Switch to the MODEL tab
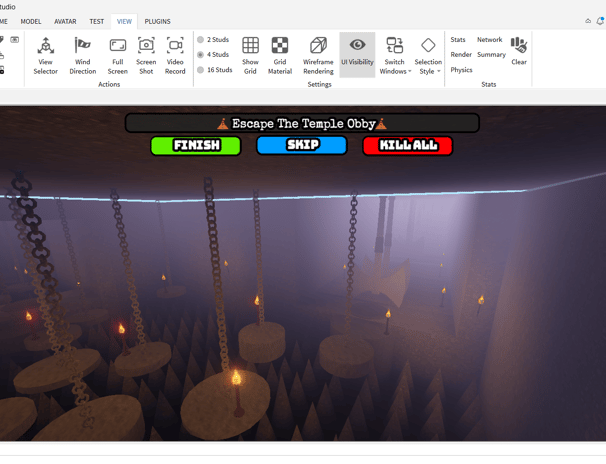606x464 pixels. tap(31, 21)
